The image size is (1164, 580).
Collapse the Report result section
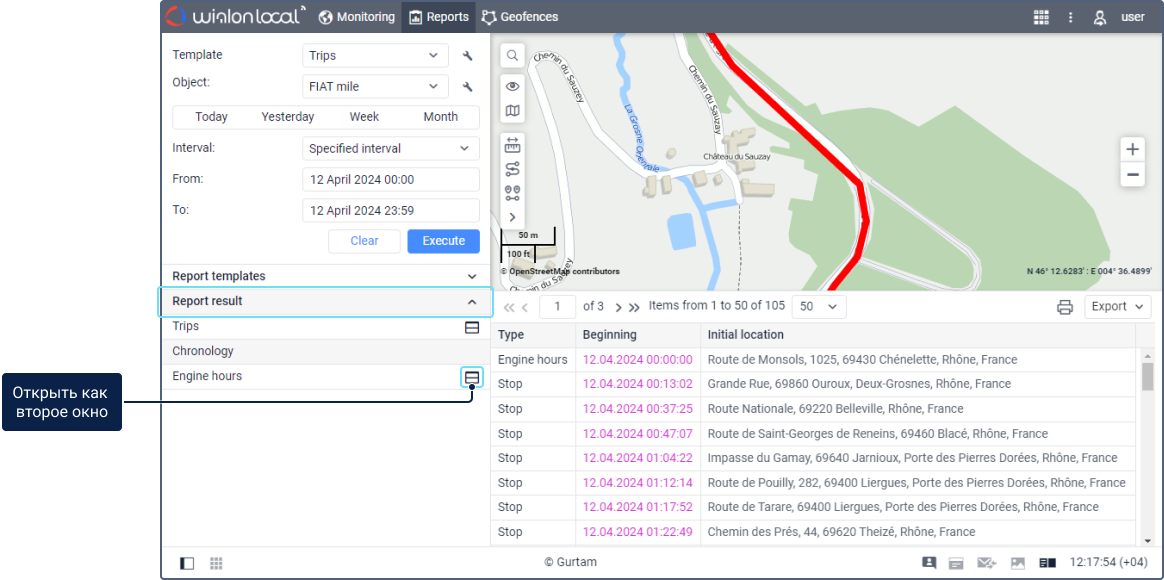click(x=326, y=302)
